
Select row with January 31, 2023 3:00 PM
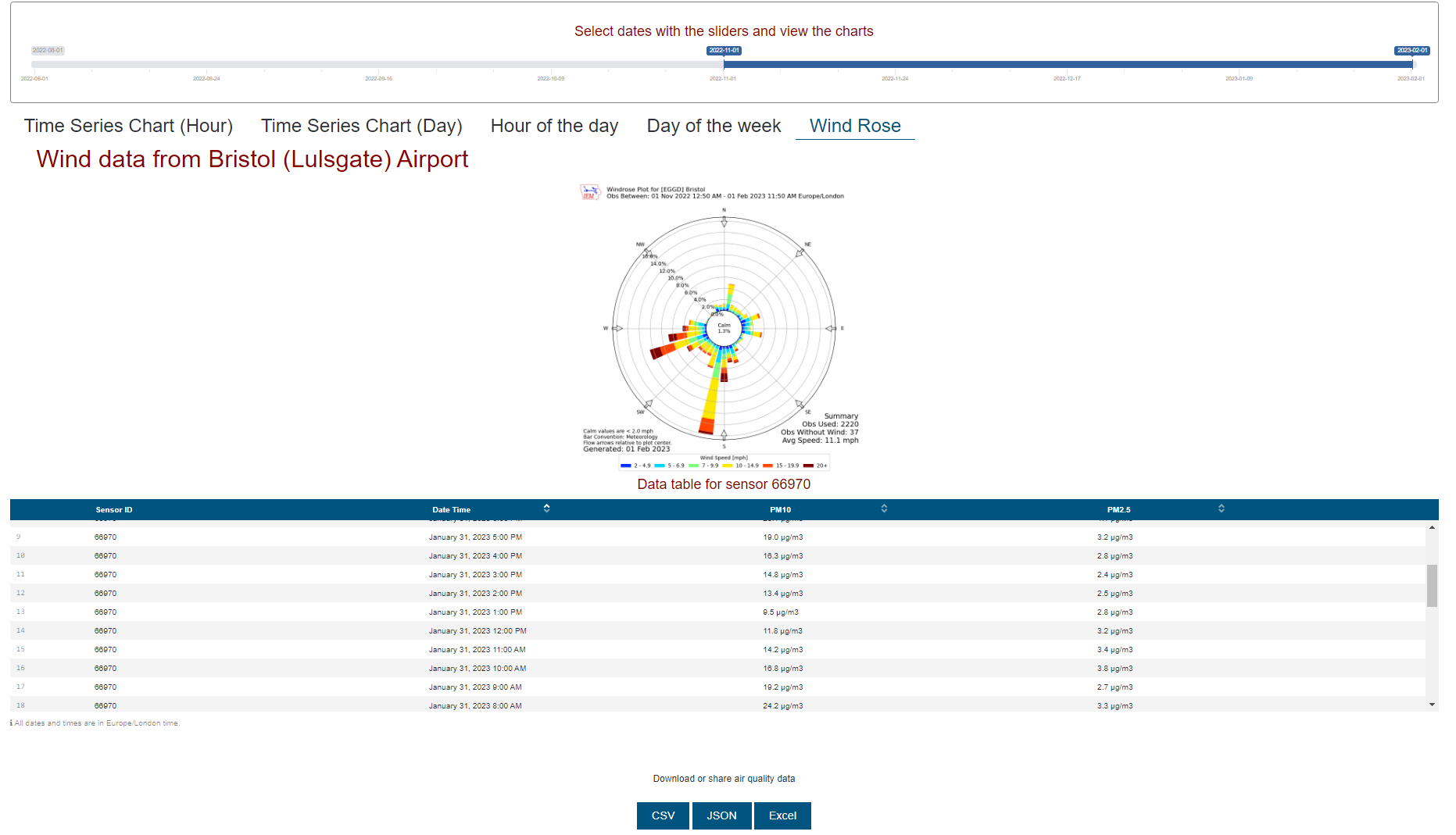pos(717,575)
